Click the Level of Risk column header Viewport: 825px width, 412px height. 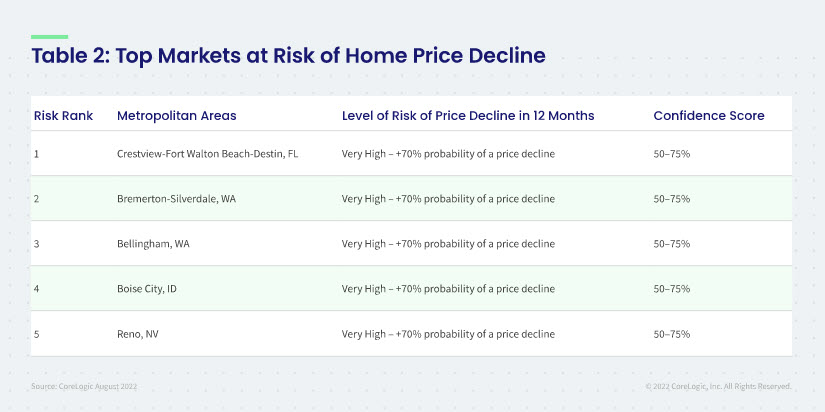click(468, 116)
